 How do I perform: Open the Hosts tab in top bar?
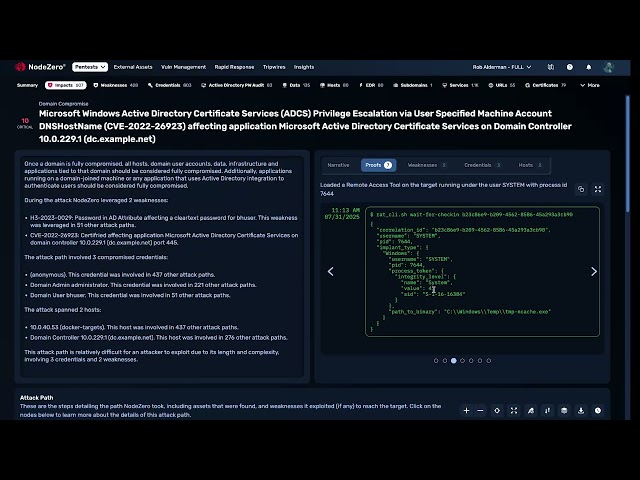[x=334, y=85]
